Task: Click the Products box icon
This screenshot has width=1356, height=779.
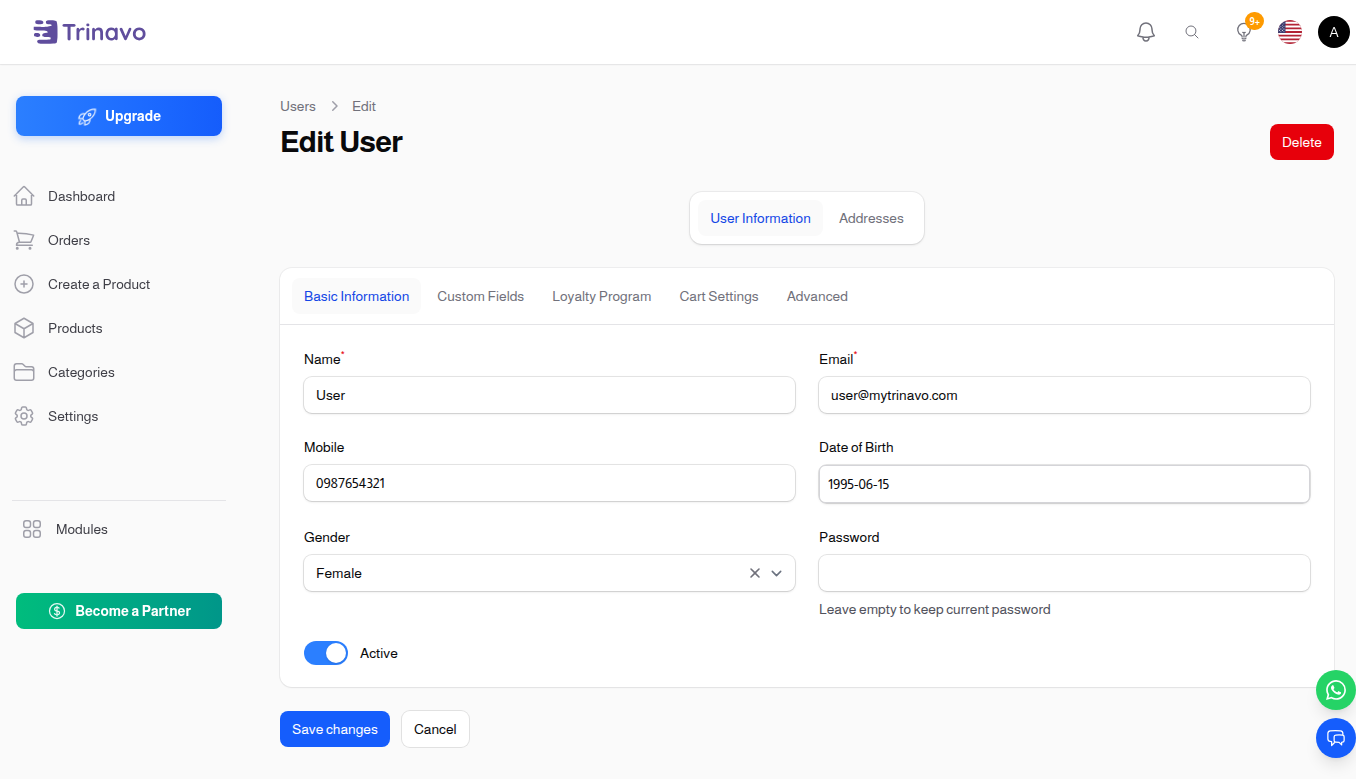Action: (24, 328)
